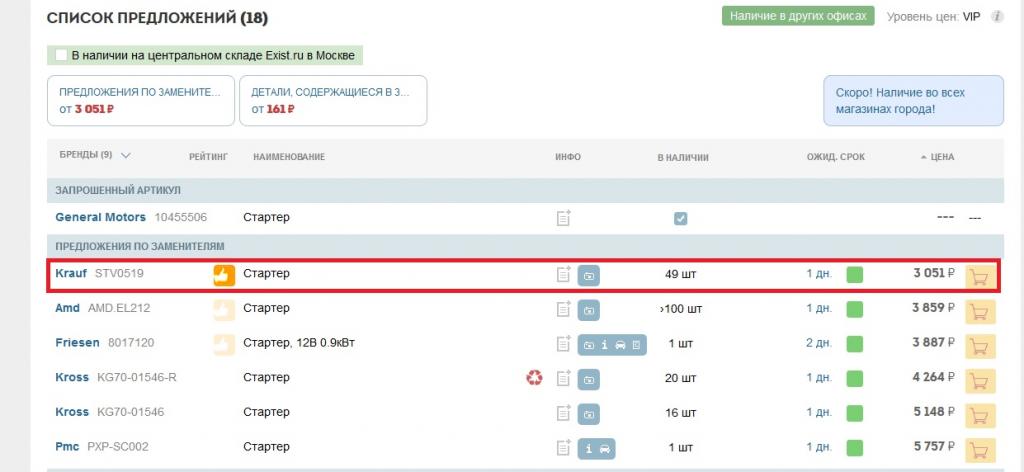
Task: Click VIP price level value
Action: pyautogui.click(x=971, y=17)
